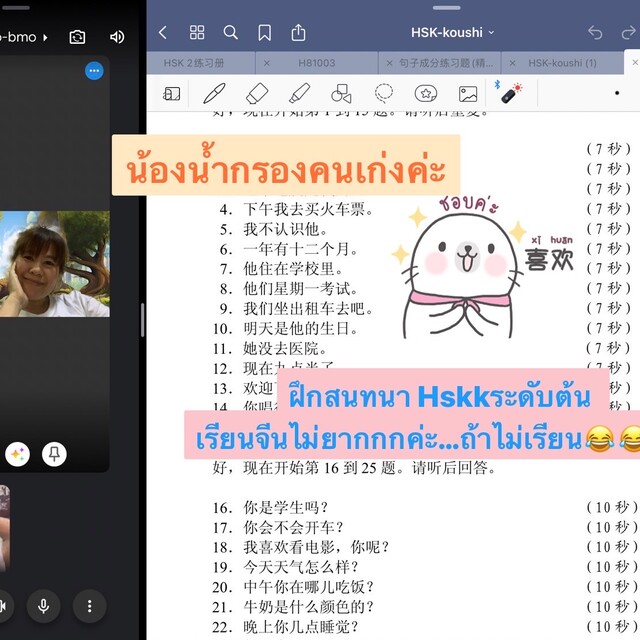Switch to the H81003 tab
The width and height of the screenshot is (640, 640).
coord(317,63)
